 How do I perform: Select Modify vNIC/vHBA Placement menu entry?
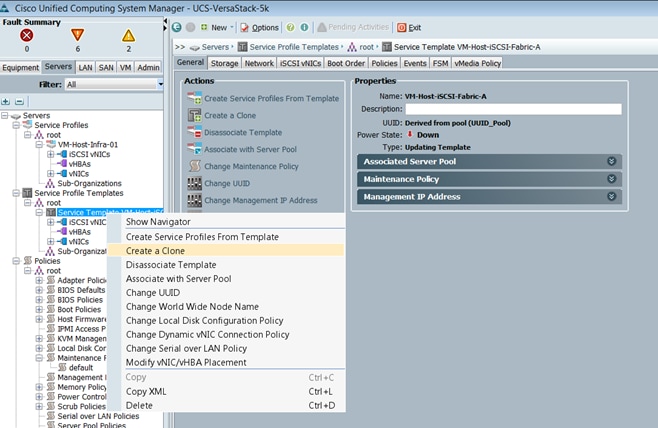pos(226,362)
